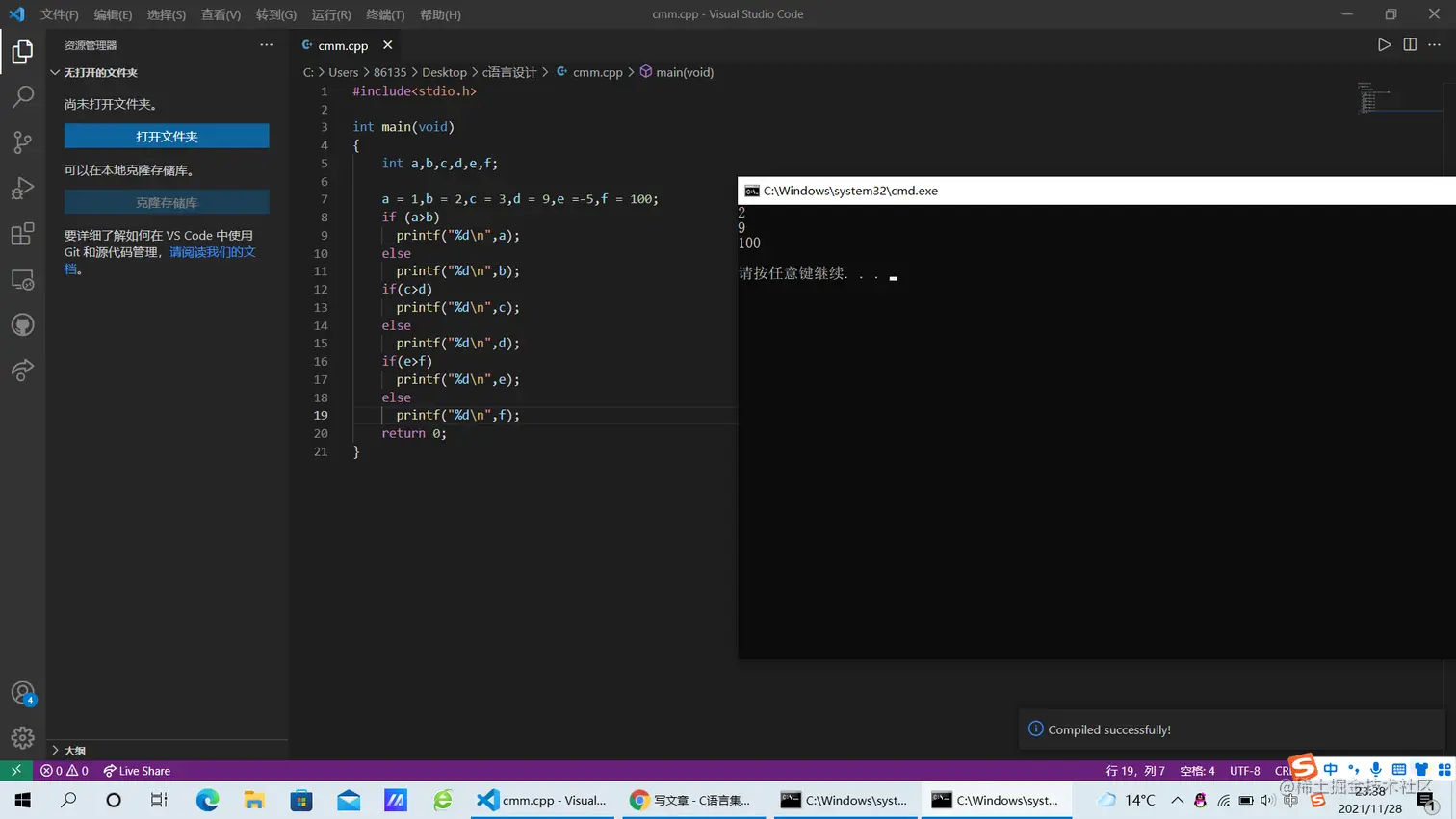The image size is (1456, 819).
Task: Open the 查看(V) menu
Action: 221,14
